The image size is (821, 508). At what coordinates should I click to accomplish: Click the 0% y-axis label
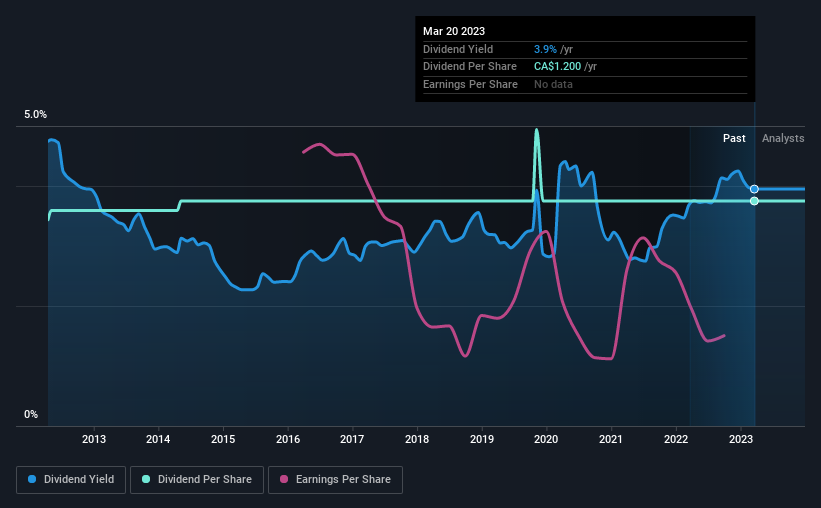point(31,414)
